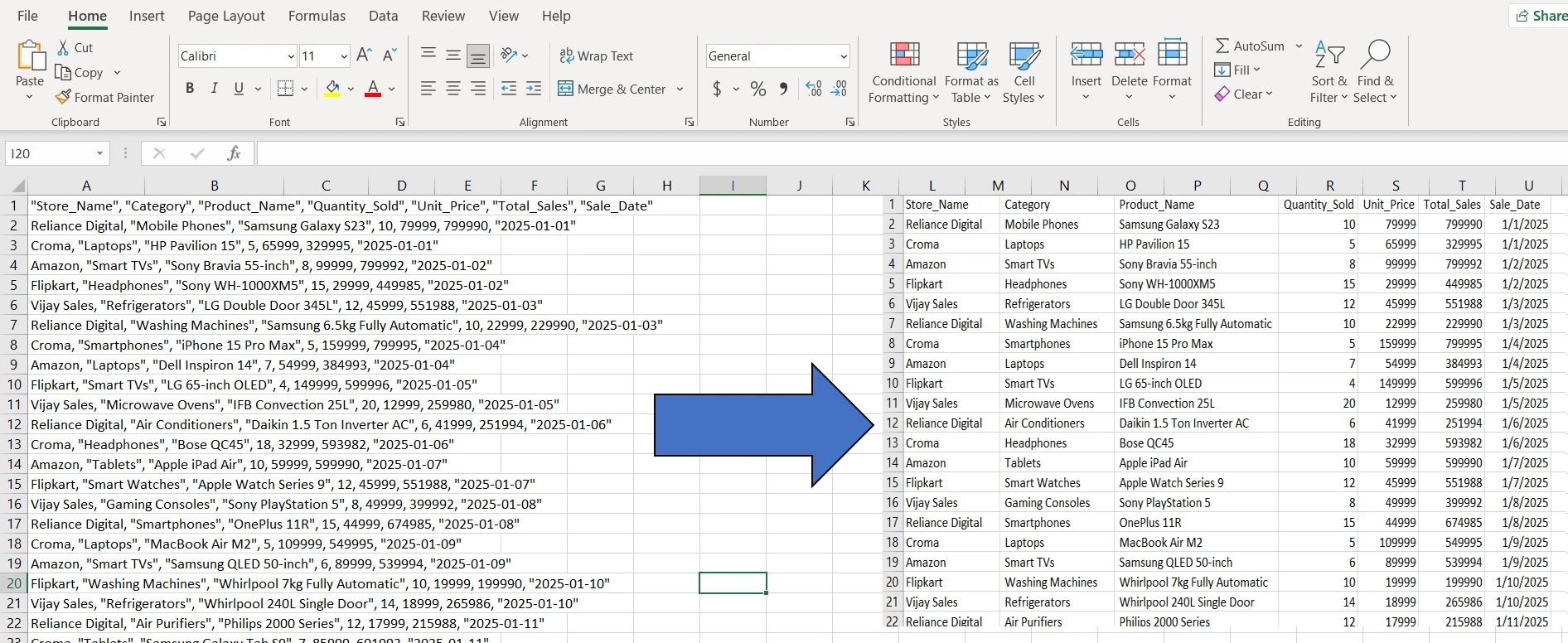The height and width of the screenshot is (643, 1568).
Task: Decrease decimal places
Action: coord(840,89)
